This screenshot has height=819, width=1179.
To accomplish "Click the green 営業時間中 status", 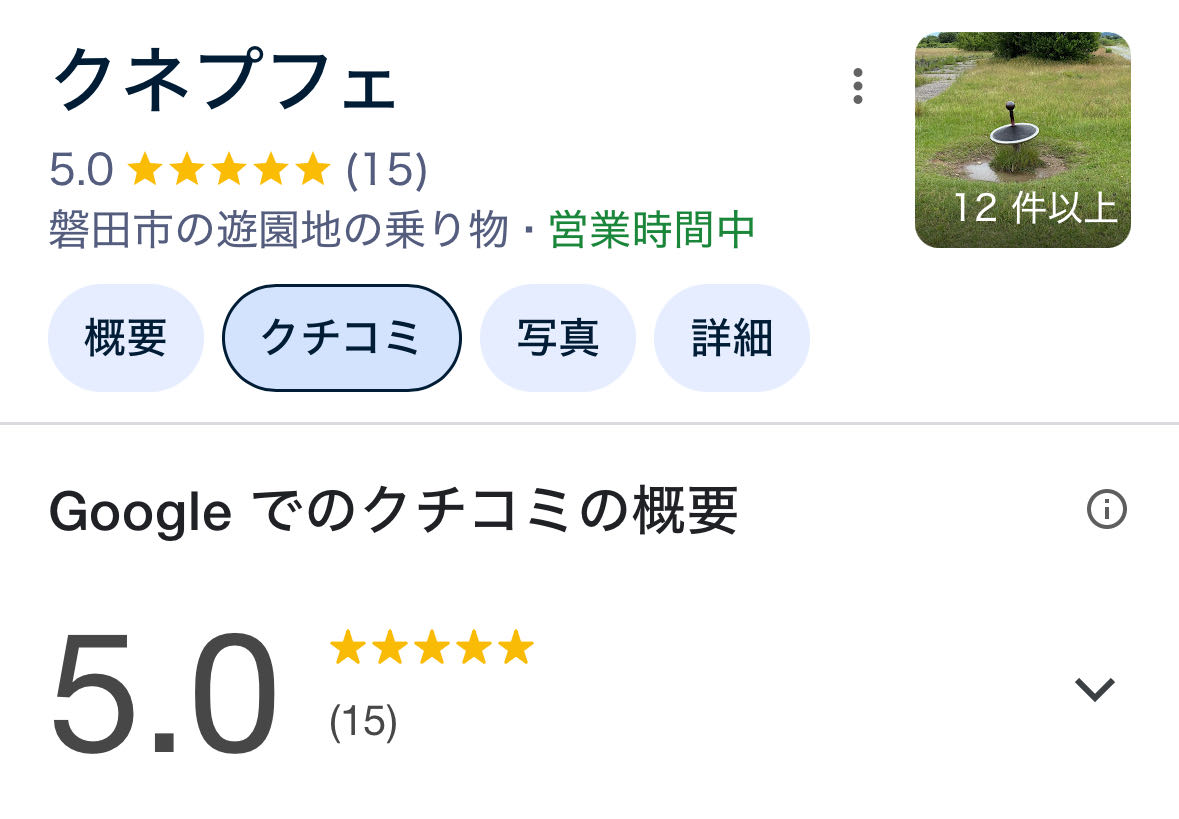I will tap(652, 230).
